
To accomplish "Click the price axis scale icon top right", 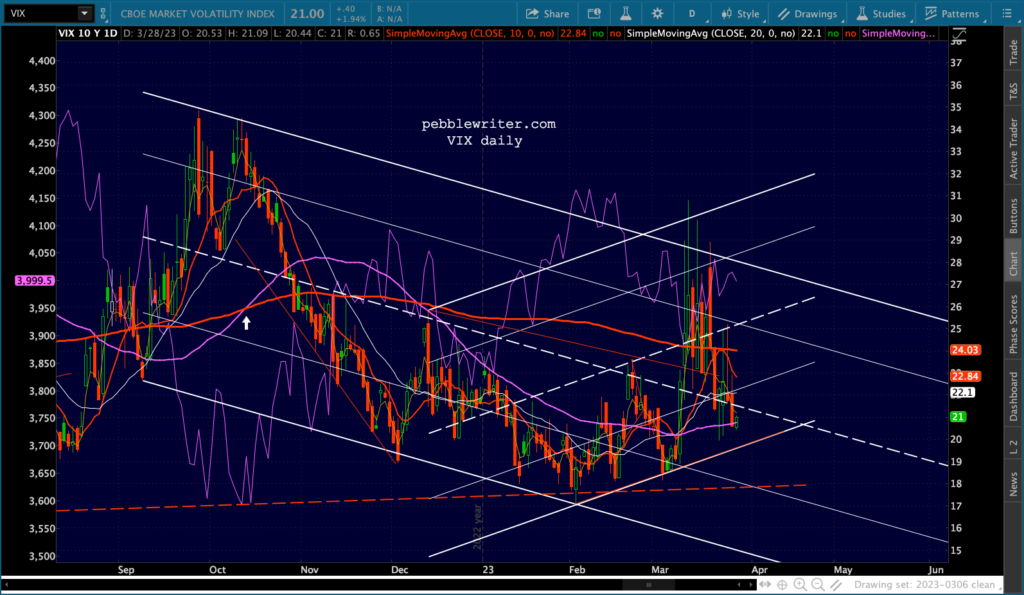I will click(958, 33).
